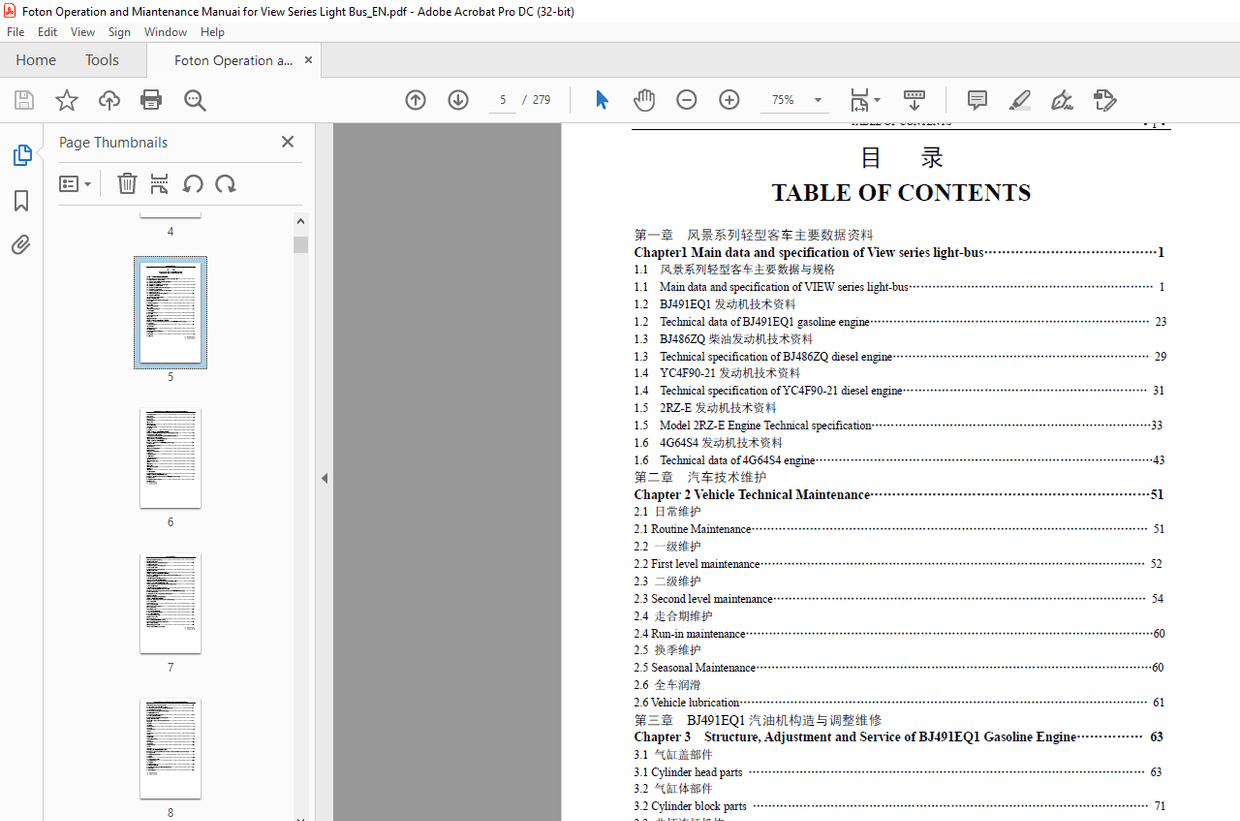The image size is (1240, 821).
Task: Delete selected page with trash icon
Action: (x=127, y=184)
